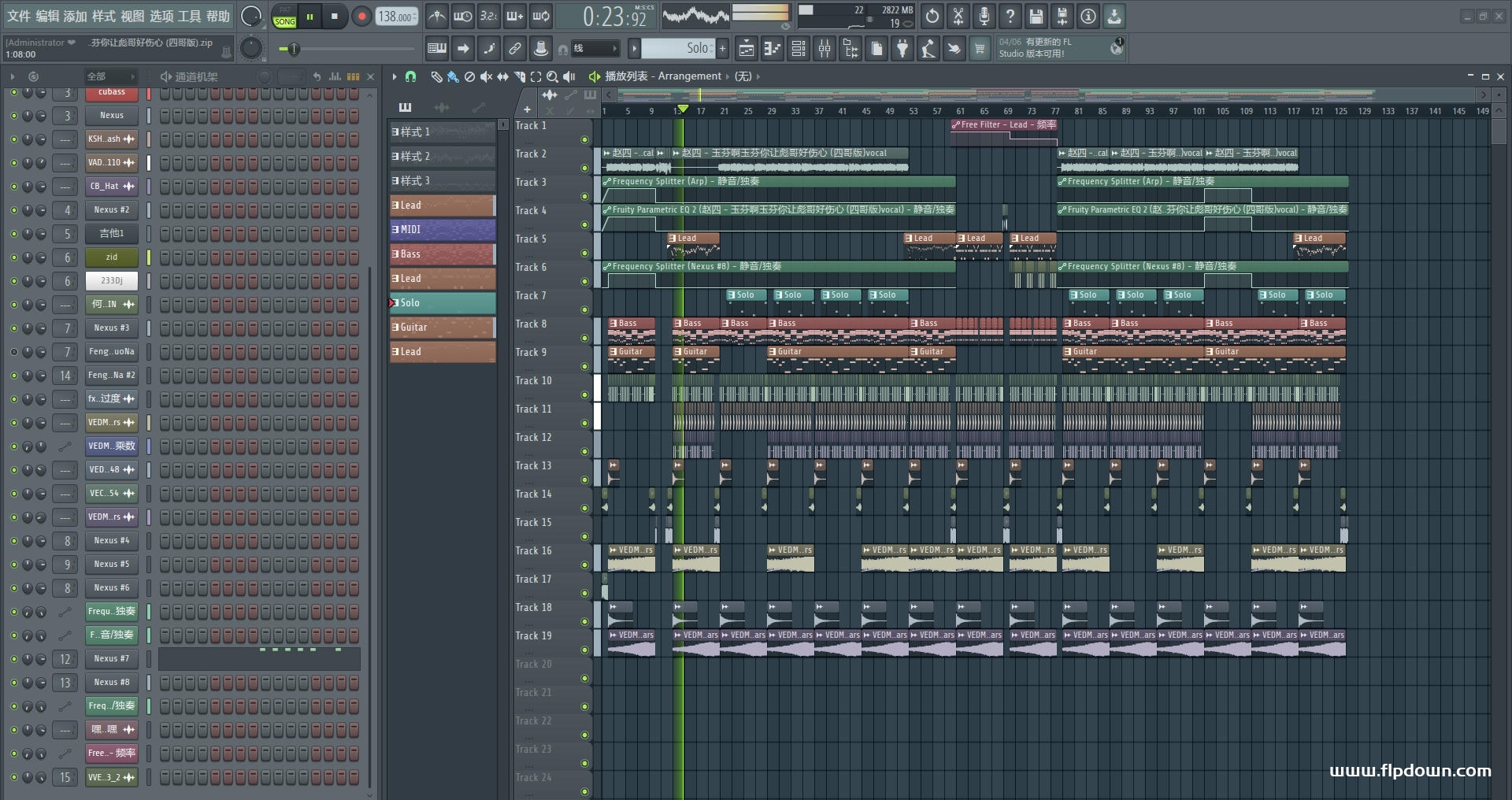The width and height of the screenshot is (1512, 800).
Task: Mute Track 7 in the playlist
Action: (x=584, y=309)
